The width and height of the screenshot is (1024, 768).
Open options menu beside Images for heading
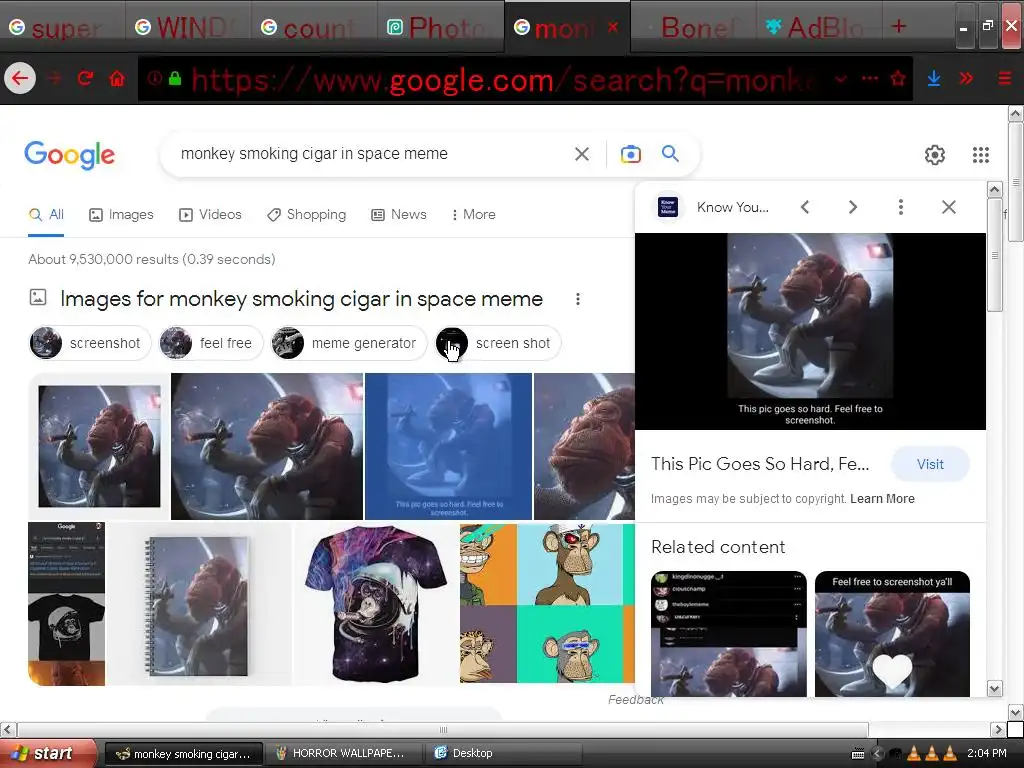577,299
